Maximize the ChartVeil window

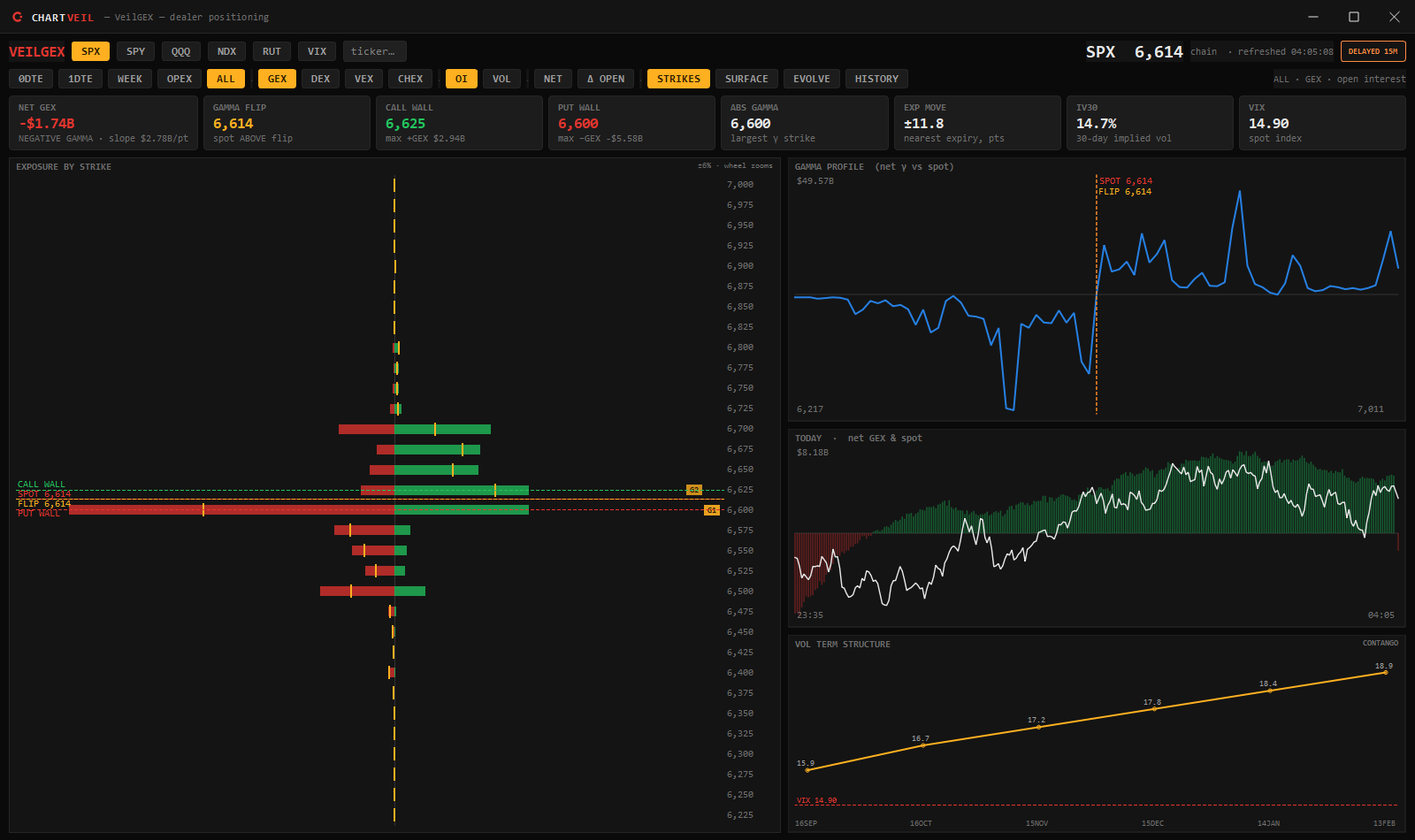point(1354,17)
